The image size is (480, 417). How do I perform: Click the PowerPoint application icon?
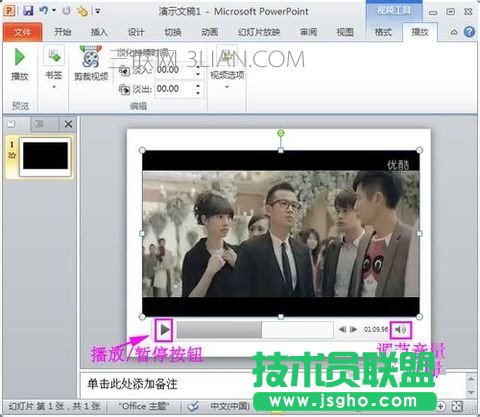(9, 11)
